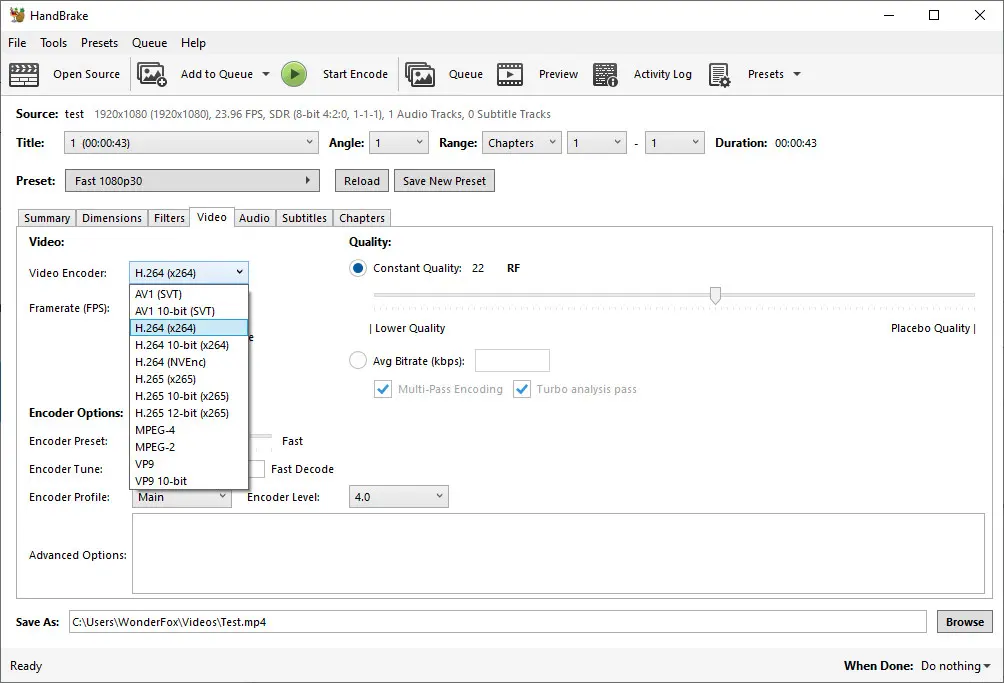Open the Range type Chapters dropdown

pos(521,143)
